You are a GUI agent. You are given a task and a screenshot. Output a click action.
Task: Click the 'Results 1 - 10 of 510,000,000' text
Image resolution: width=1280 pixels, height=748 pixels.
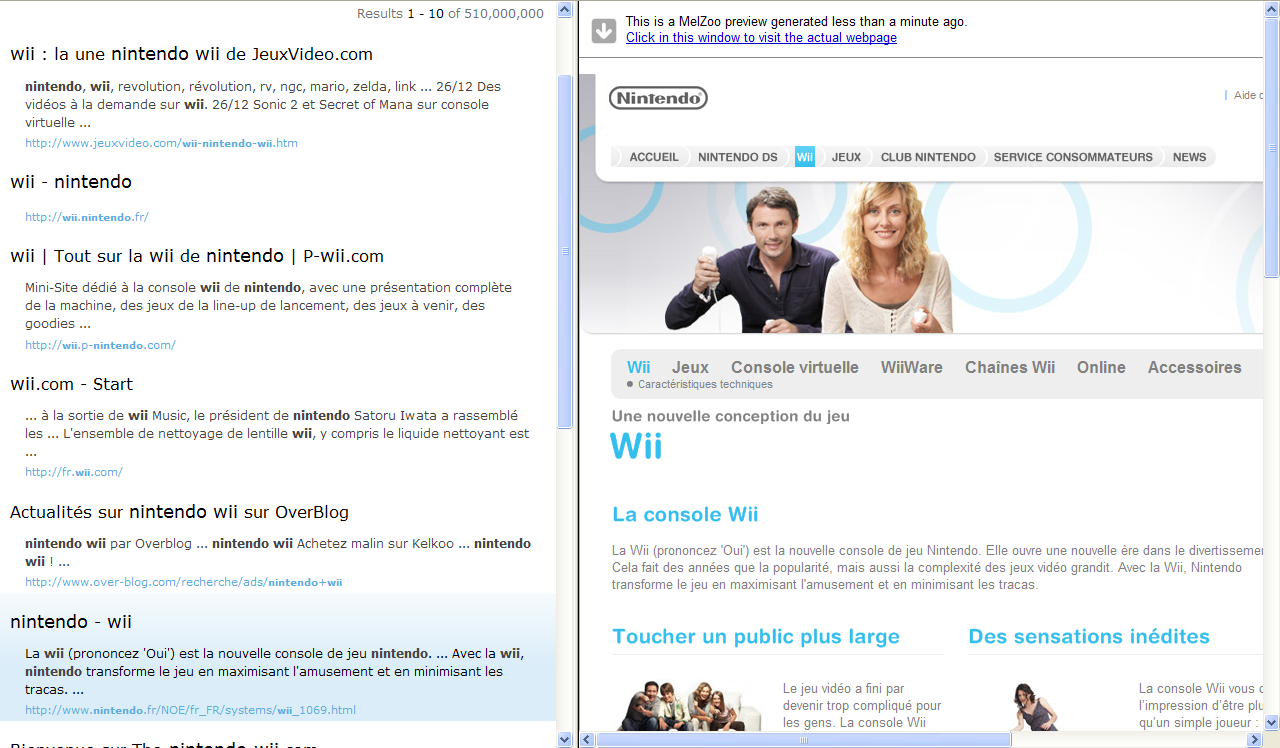click(450, 13)
